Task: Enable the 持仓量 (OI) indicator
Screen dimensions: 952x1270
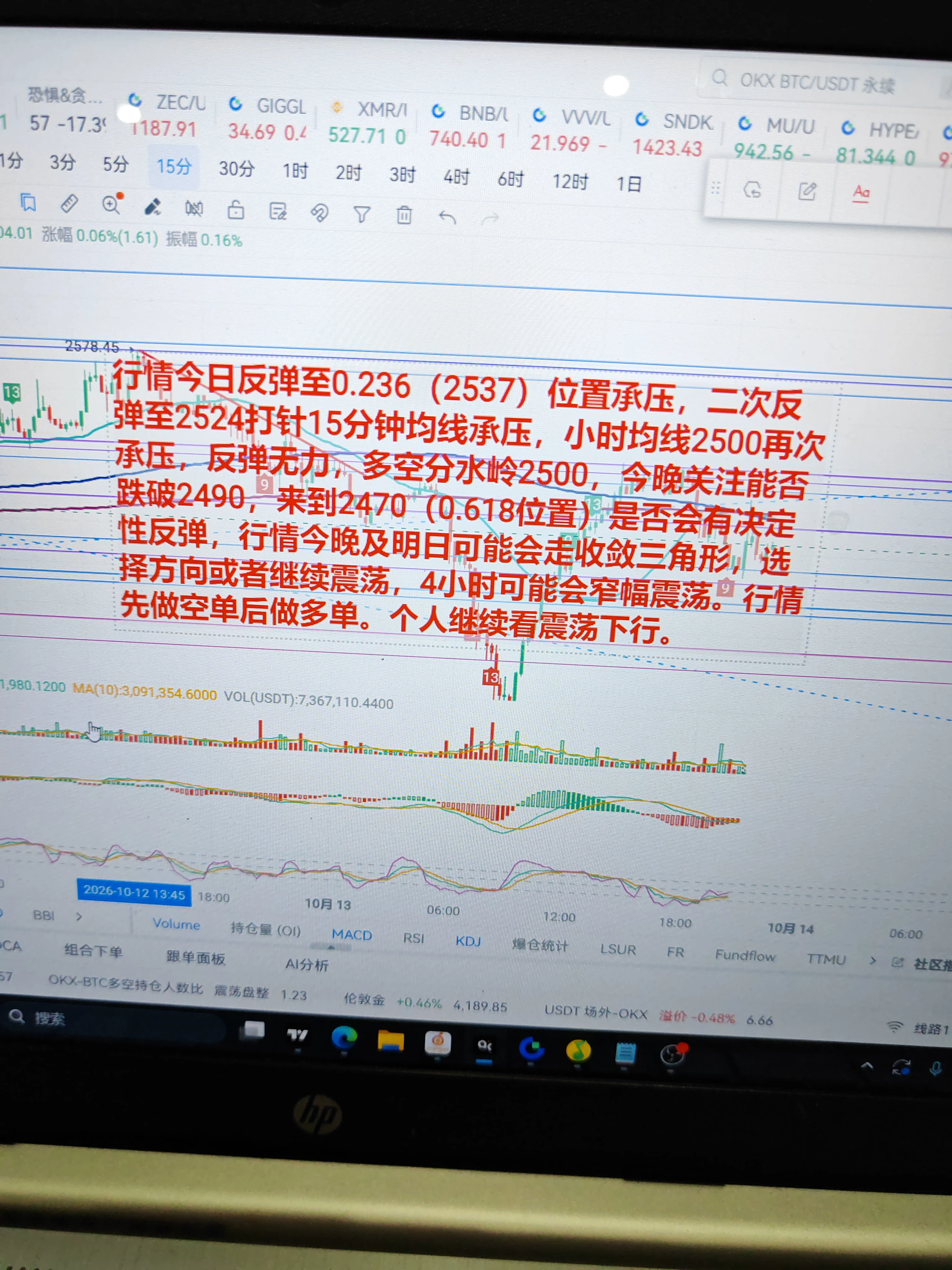Action: coord(266,930)
